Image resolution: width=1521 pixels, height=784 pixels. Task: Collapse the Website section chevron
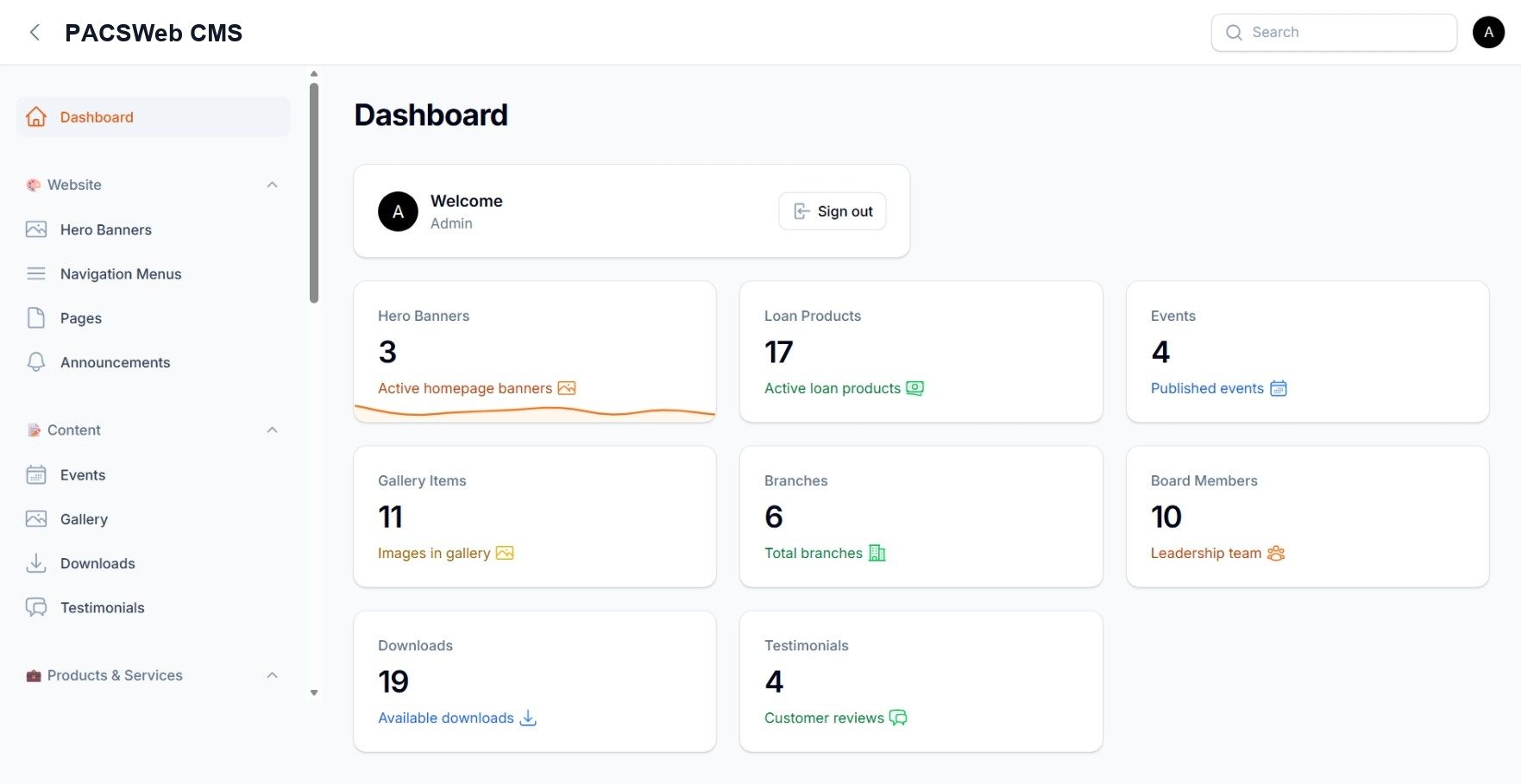(x=273, y=185)
